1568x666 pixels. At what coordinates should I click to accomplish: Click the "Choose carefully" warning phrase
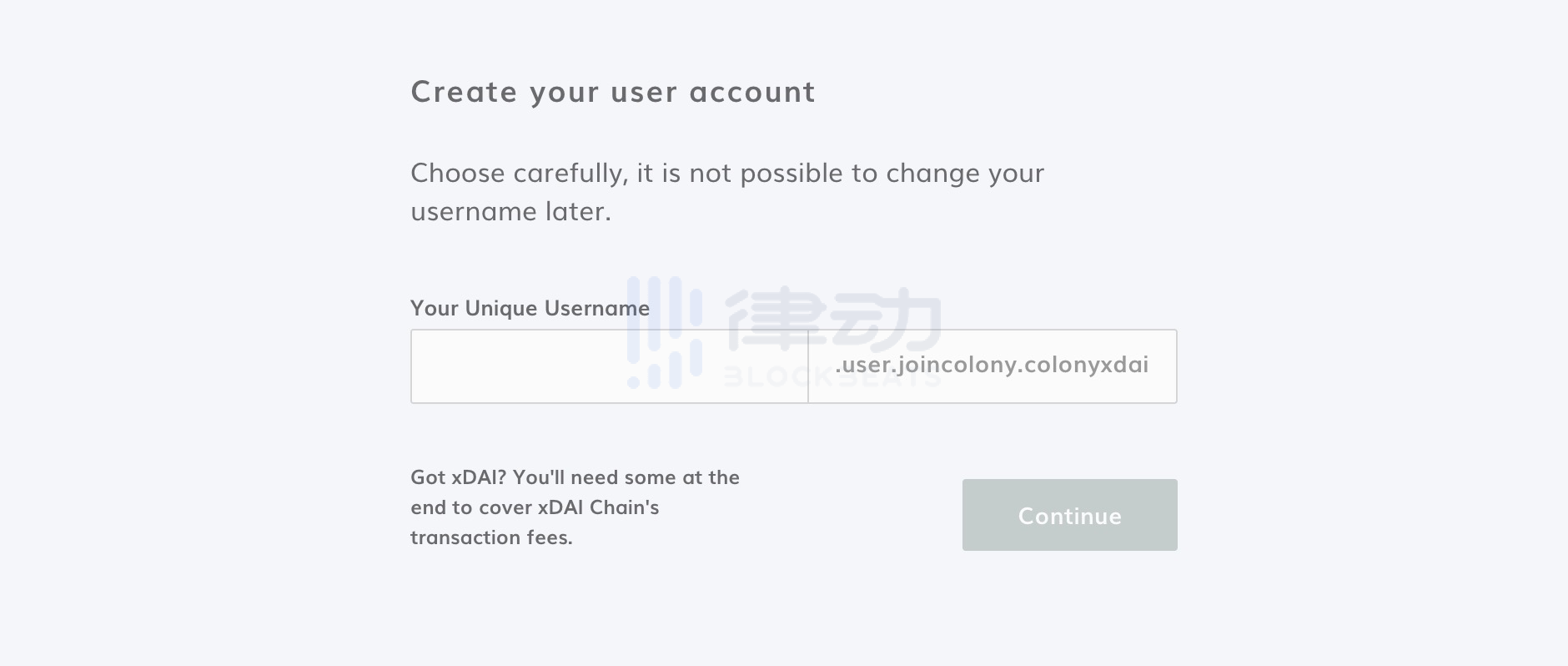pyautogui.click(x=518, y=173)
